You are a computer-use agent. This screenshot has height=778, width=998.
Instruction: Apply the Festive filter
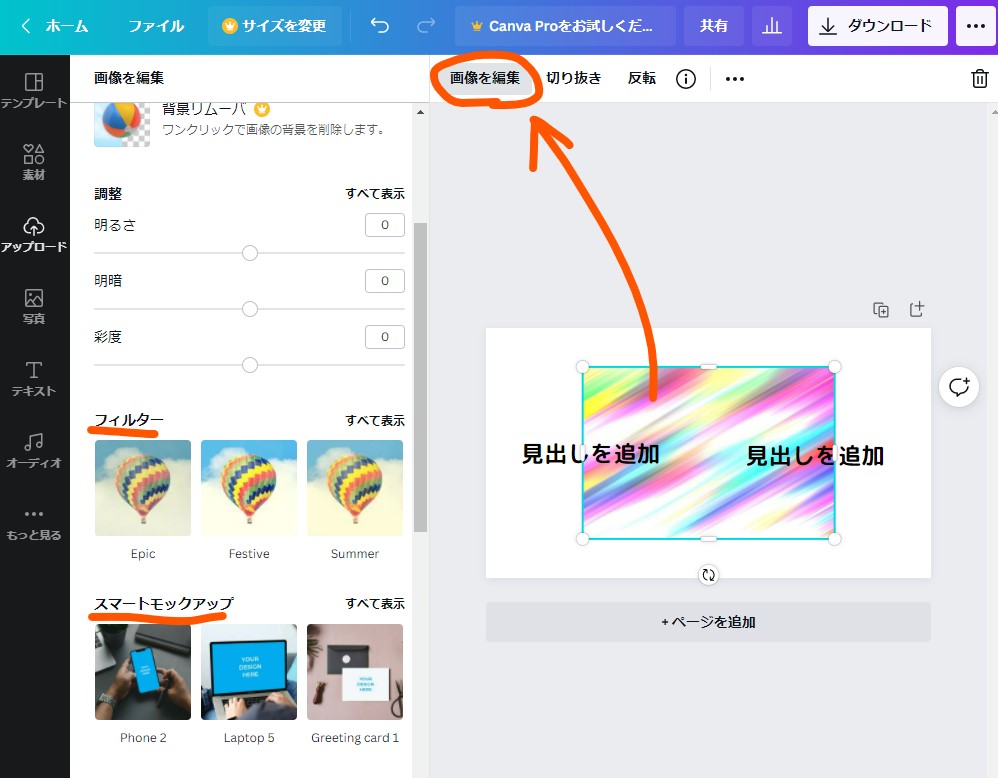[249, 488]
